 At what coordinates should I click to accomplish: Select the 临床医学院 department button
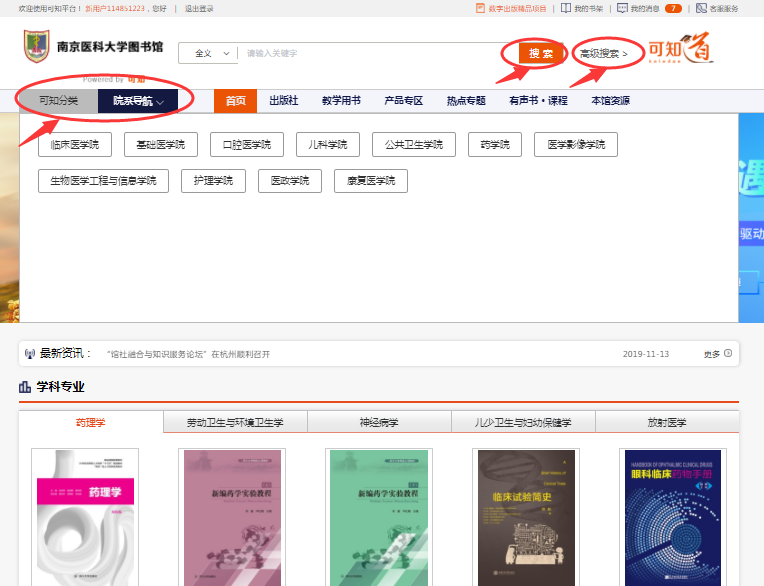click(x=75, y=145)
